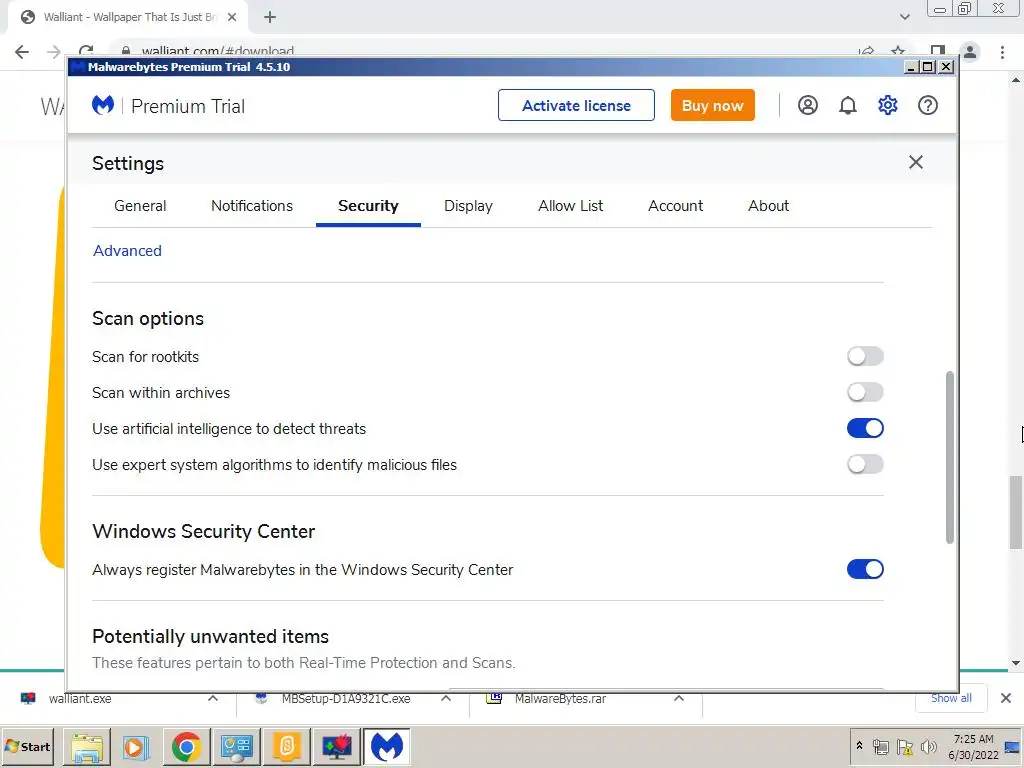Open Chrome's three-dot menu
Image resolution: width=1024 pixels, height=768 pixels.
[1002, 52]
